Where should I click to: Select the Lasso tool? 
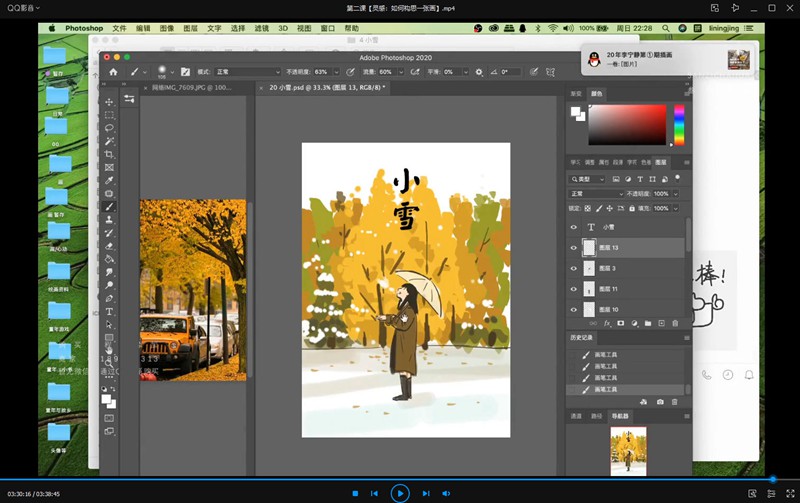(109, 128)
